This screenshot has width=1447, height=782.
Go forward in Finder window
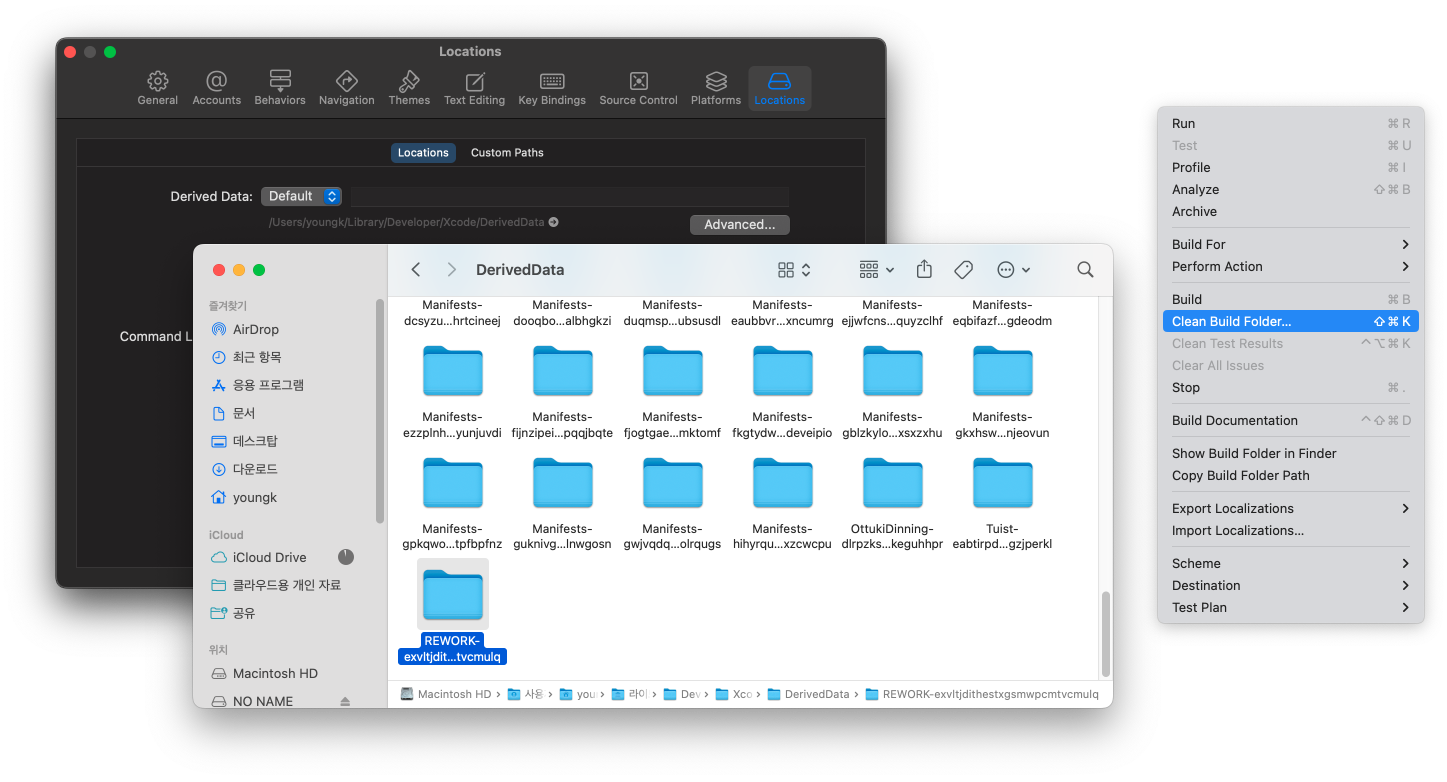[x=452, y=270]
